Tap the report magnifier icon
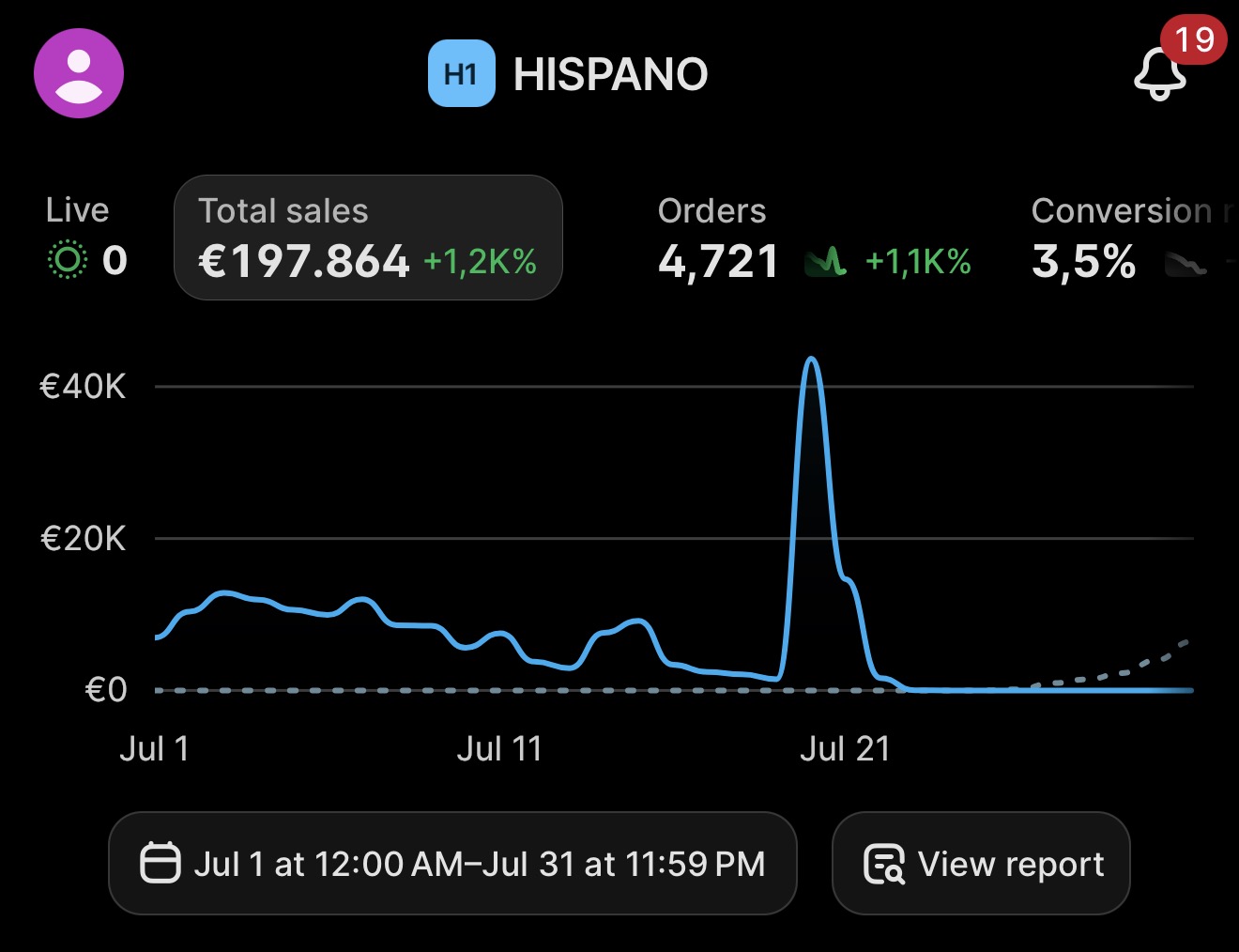The width and height of the screenshot is (1239, 952). point(884,864)
